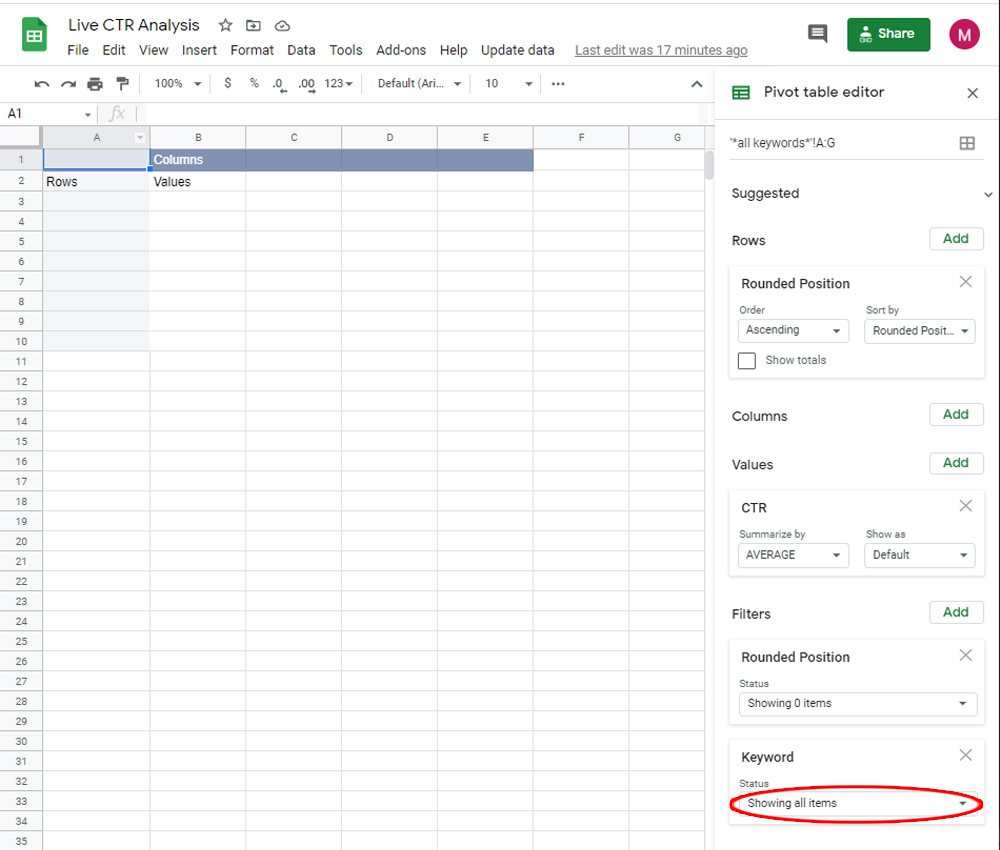
Task: Click the redo arrow icon
Action: coord(68,84)
